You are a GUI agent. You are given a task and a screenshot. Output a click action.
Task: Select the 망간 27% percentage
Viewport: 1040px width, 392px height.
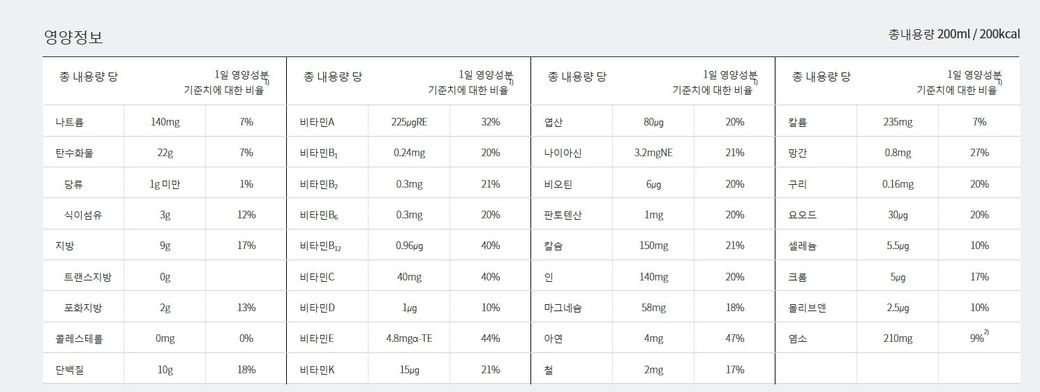979,153
